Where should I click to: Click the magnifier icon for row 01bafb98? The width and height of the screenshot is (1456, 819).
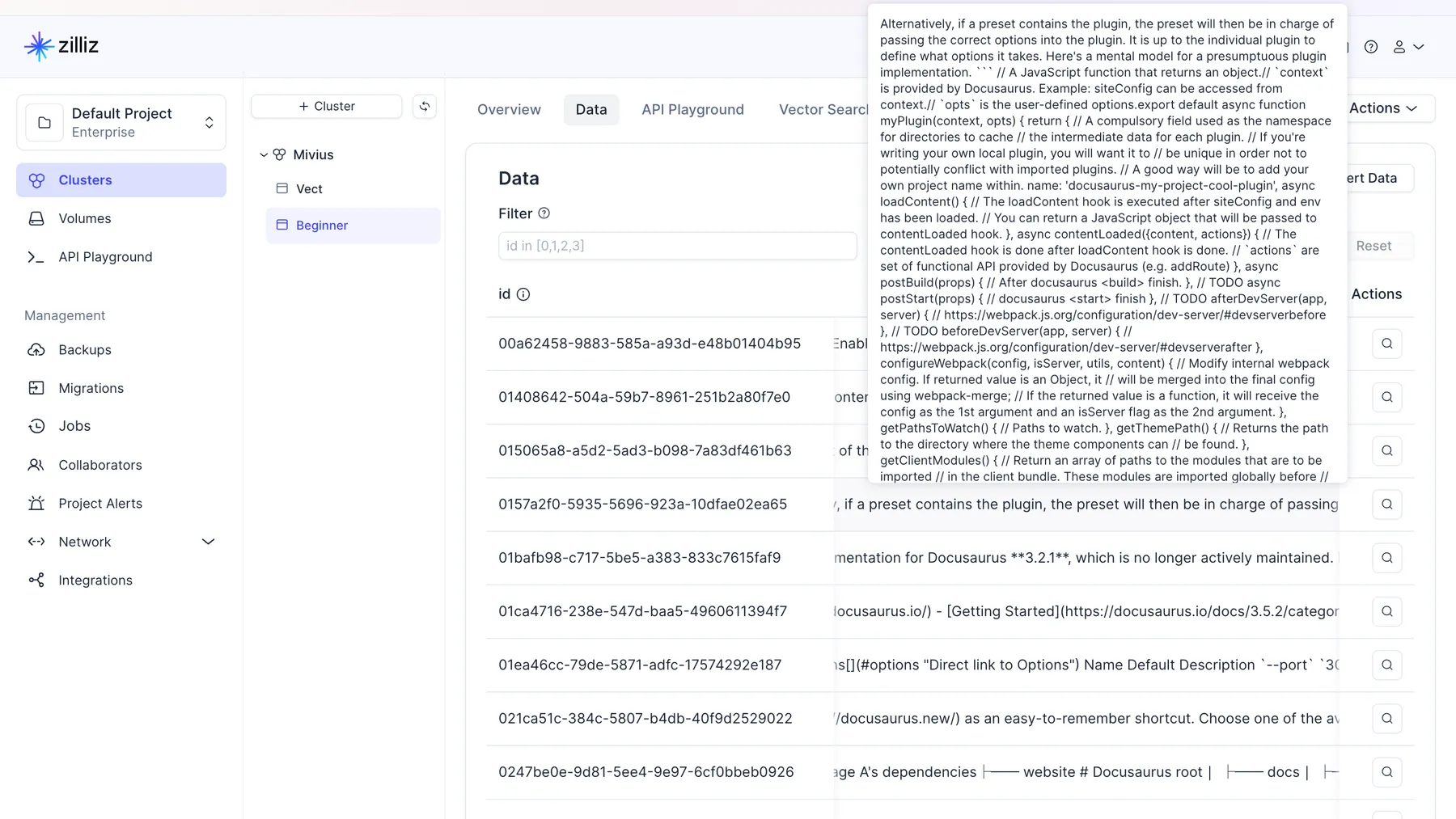pos(1386,558)
